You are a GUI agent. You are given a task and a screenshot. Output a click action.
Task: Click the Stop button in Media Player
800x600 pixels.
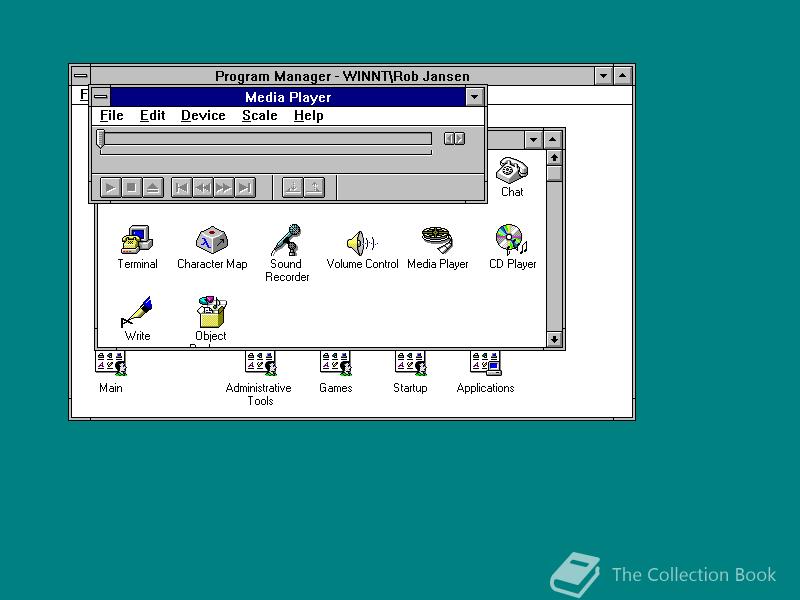click(131, 188)
